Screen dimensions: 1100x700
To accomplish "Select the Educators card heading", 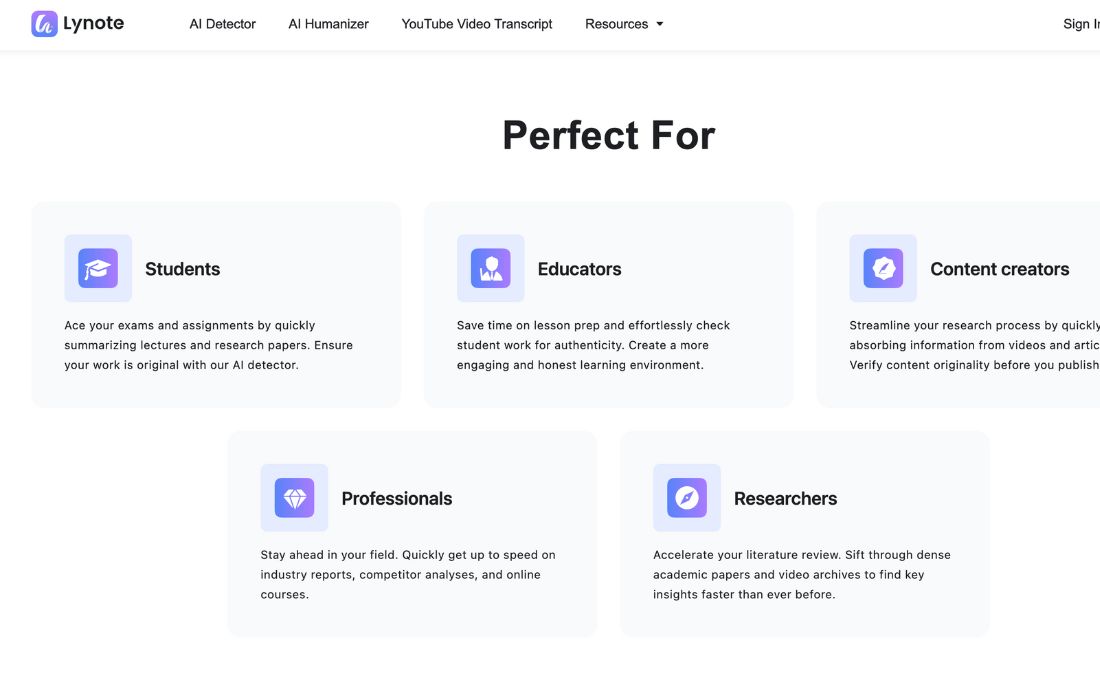I will pos(580,269).
